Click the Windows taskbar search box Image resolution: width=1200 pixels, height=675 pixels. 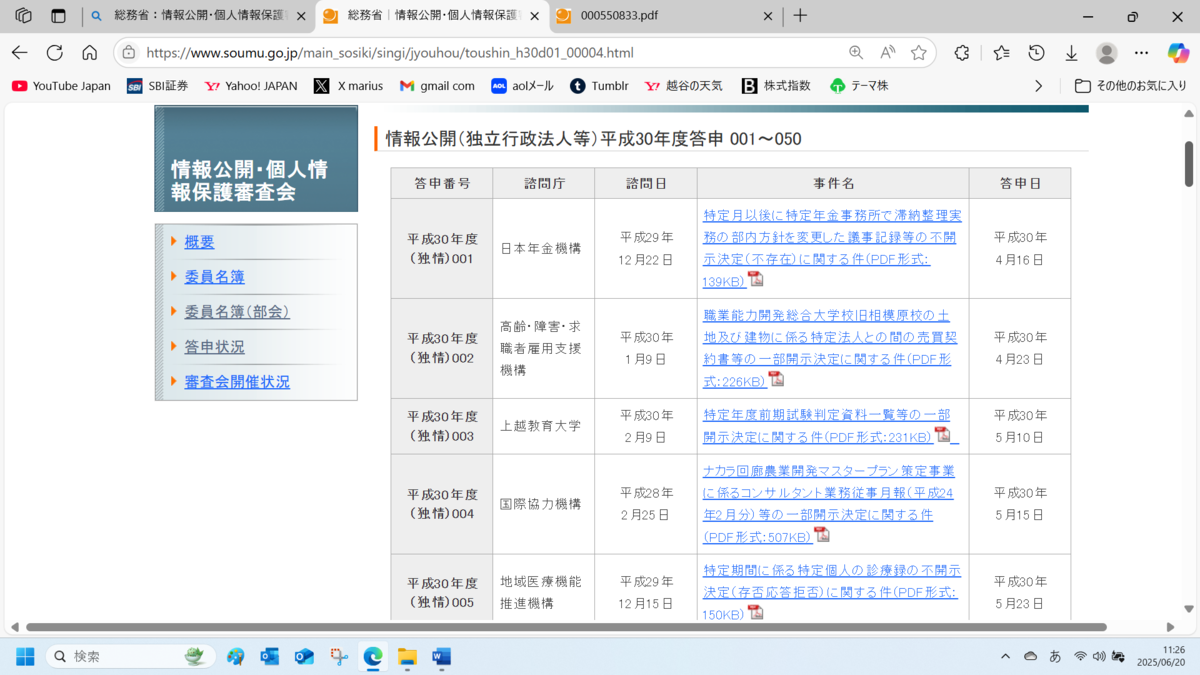pyautogui.click(x=130, y=656)
